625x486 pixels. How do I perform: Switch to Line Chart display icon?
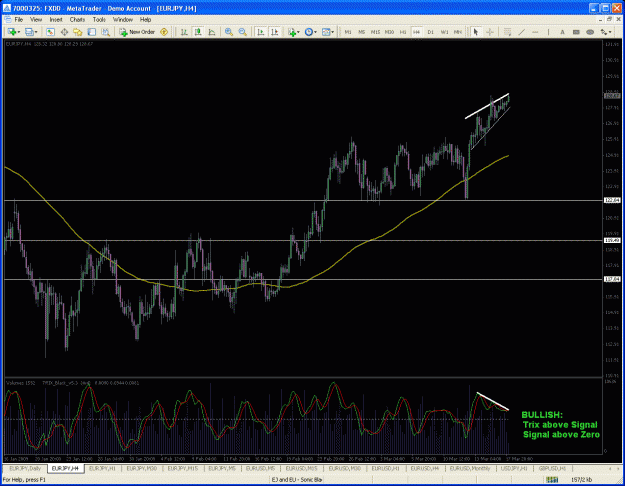[x=212, y=32]
